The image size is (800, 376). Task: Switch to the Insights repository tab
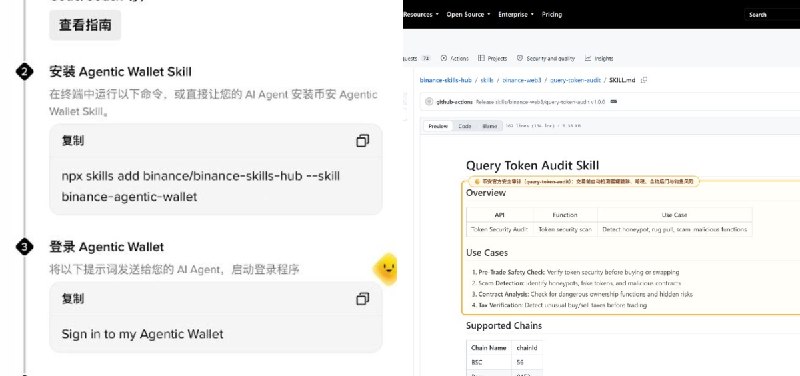coord(599,58)
